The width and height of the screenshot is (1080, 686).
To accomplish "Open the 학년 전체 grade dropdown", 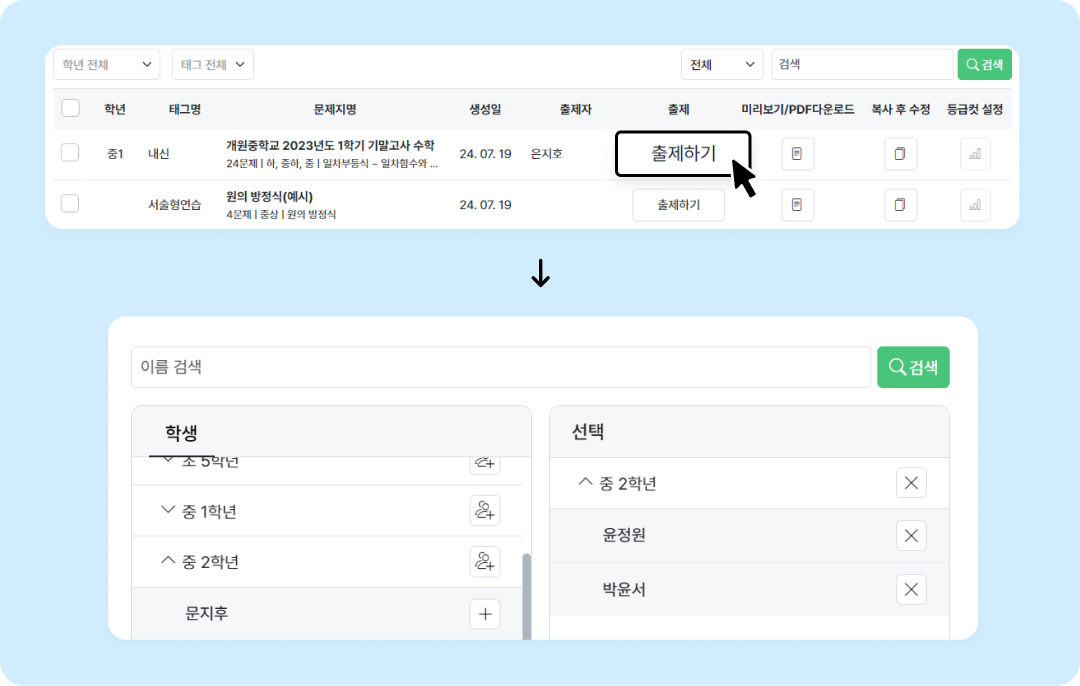I will 106,65.
